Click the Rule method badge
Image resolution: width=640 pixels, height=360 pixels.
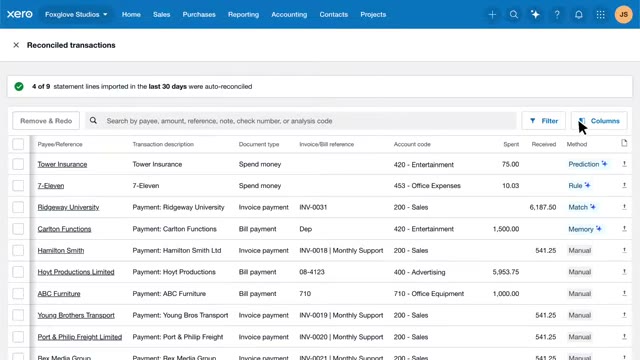(x=579, y=186)
